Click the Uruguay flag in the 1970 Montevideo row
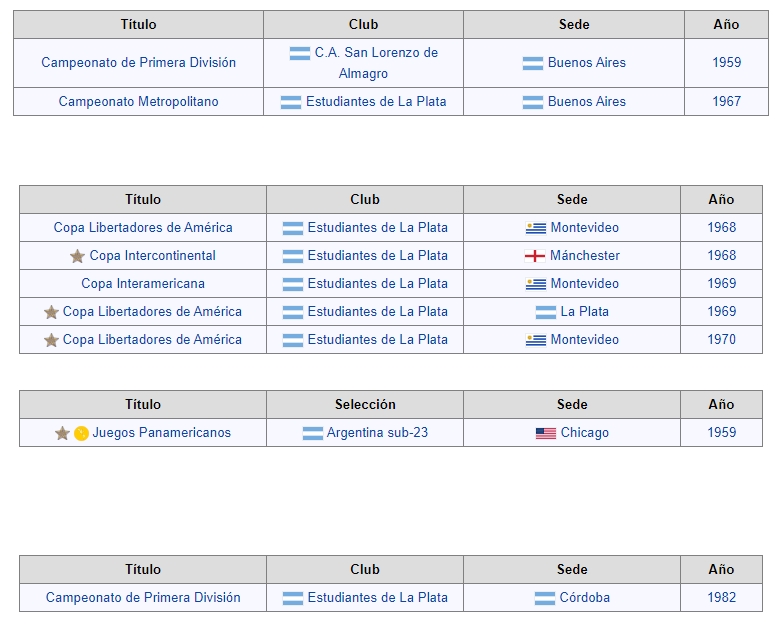This screenshot has height=628, width=776. [x=536, y=340]
